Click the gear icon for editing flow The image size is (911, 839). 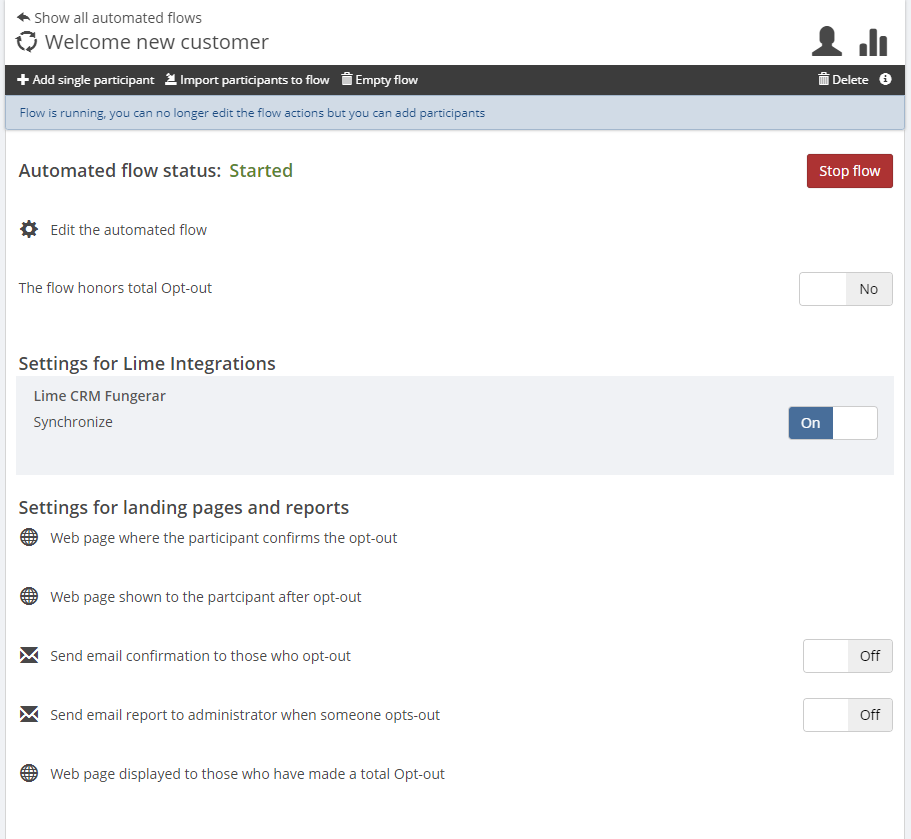(29, 230)
